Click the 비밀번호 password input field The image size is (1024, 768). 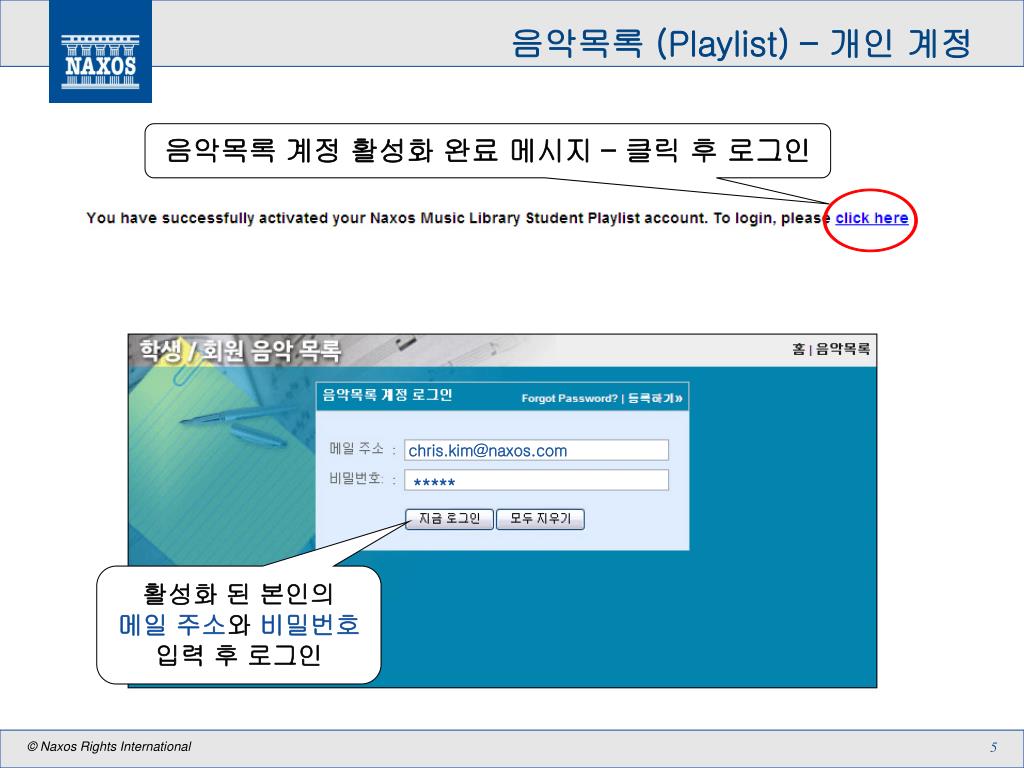(536, 480)
